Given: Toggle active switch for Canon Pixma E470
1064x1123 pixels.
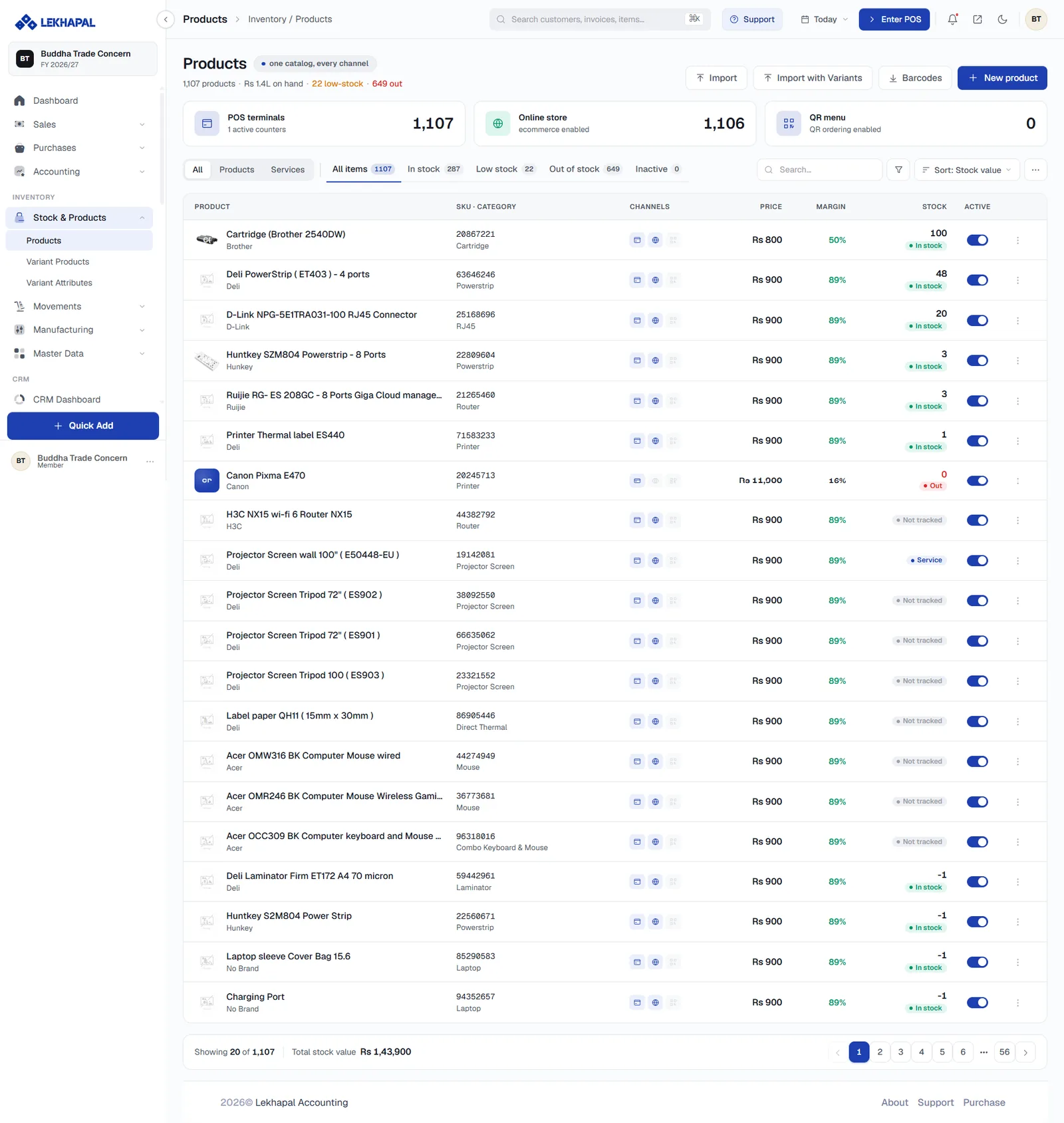Looking at the screenshot, I should 977,481.
